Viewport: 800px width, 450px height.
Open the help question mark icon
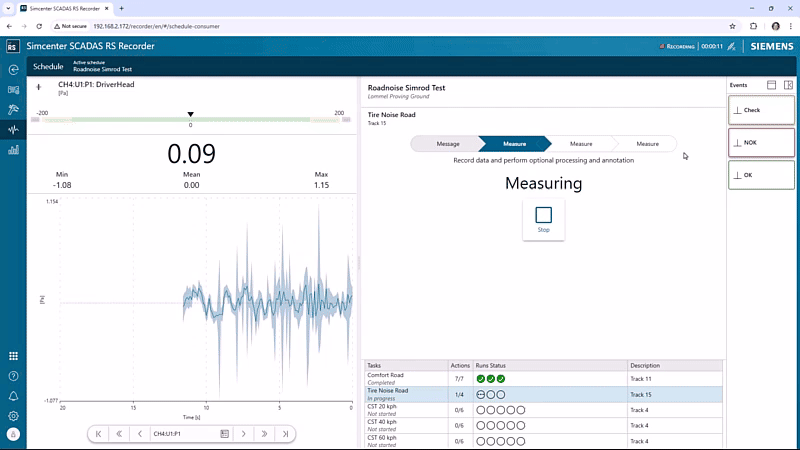[x=13, y=376]
